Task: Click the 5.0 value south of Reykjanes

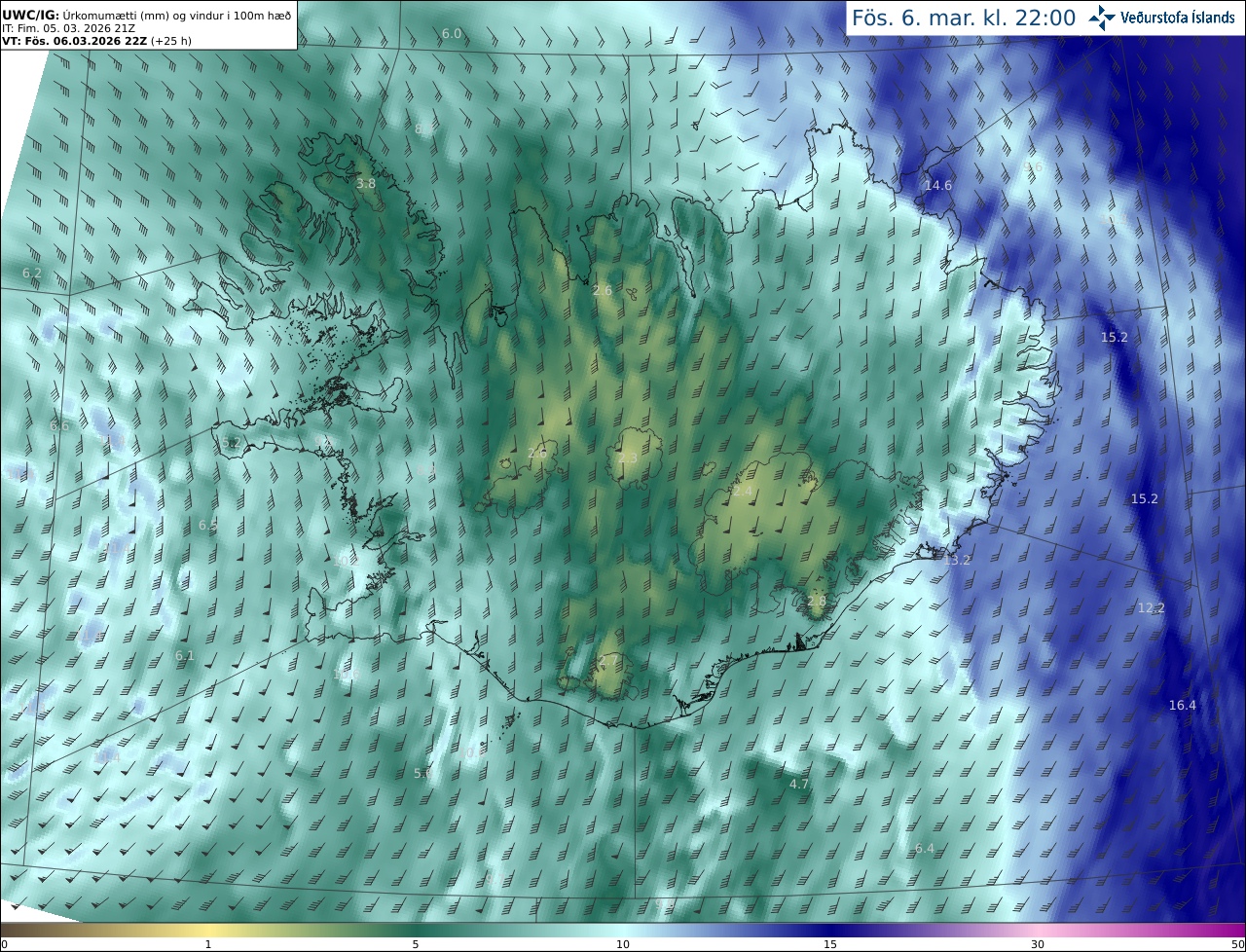Action: pyautogui.click(x=423, y=773)
